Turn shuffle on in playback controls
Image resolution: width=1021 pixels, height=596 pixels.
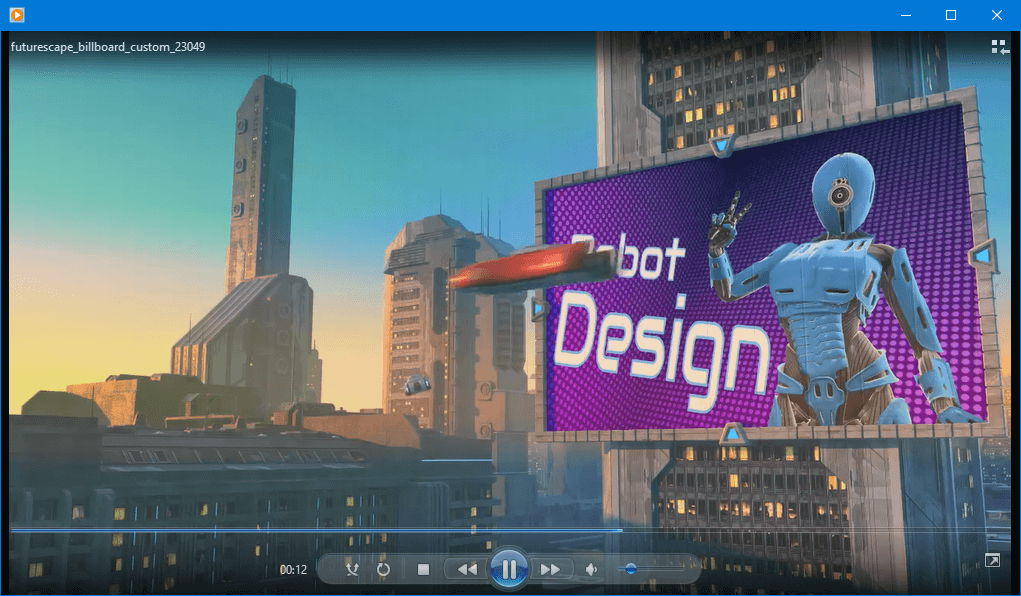coord(352,569)
